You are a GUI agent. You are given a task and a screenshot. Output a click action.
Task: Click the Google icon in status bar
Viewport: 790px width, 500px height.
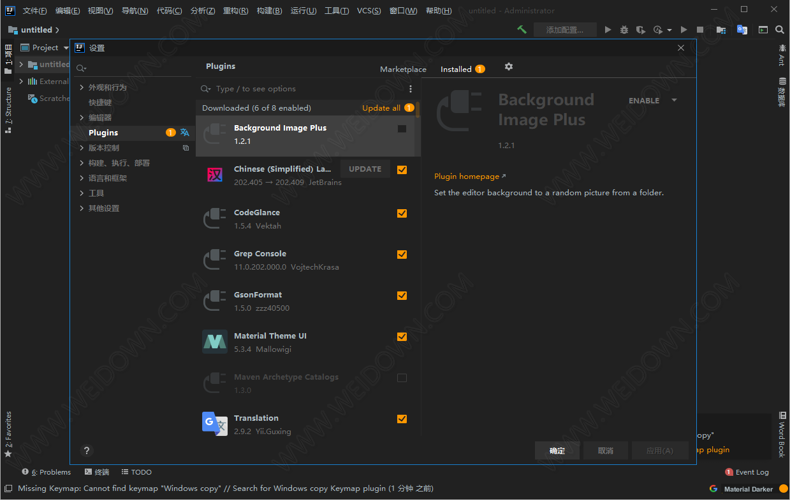pyautogui.click(x=713, y=488)
